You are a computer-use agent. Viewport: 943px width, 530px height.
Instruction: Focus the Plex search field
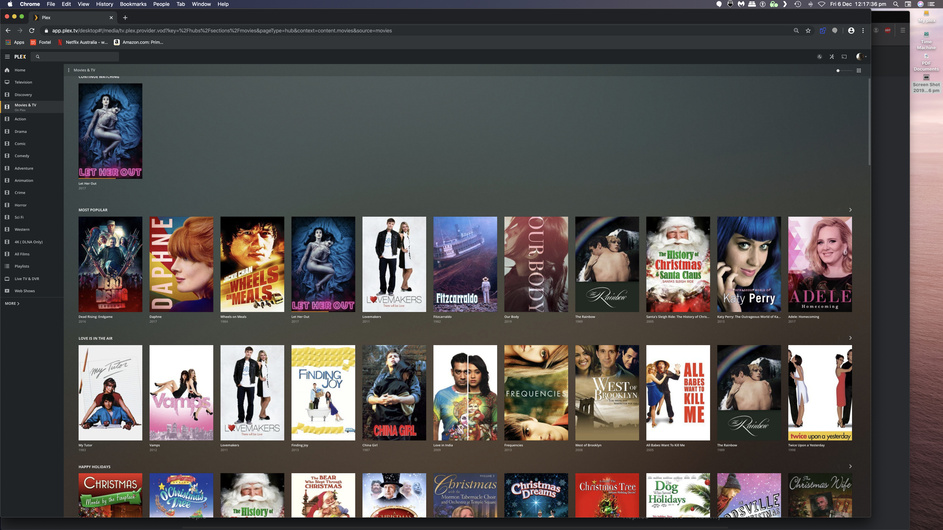coord(75,57)
